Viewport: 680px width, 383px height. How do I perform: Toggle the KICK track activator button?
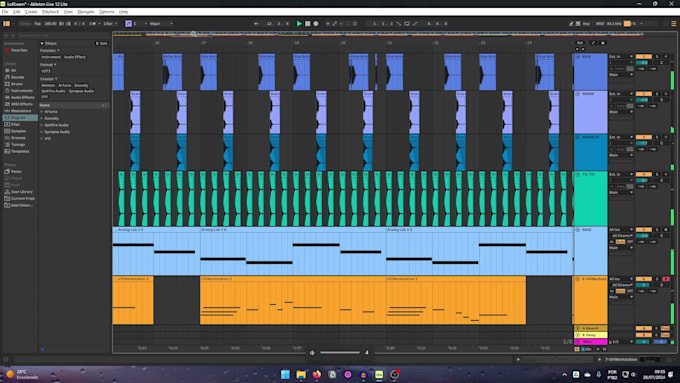644,56
